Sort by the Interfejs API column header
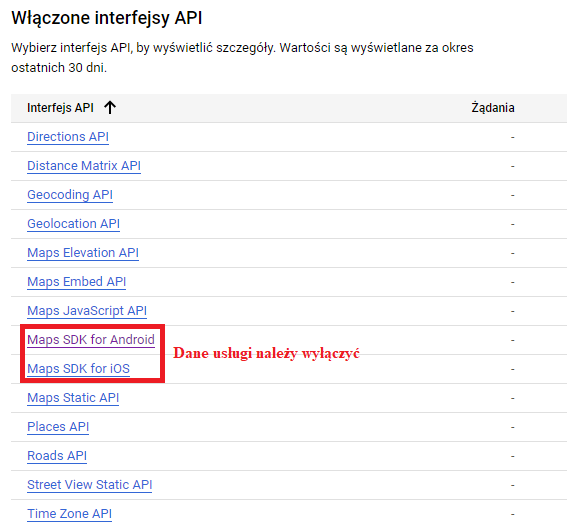Screen dimensions: 567x527 [60, 108]
